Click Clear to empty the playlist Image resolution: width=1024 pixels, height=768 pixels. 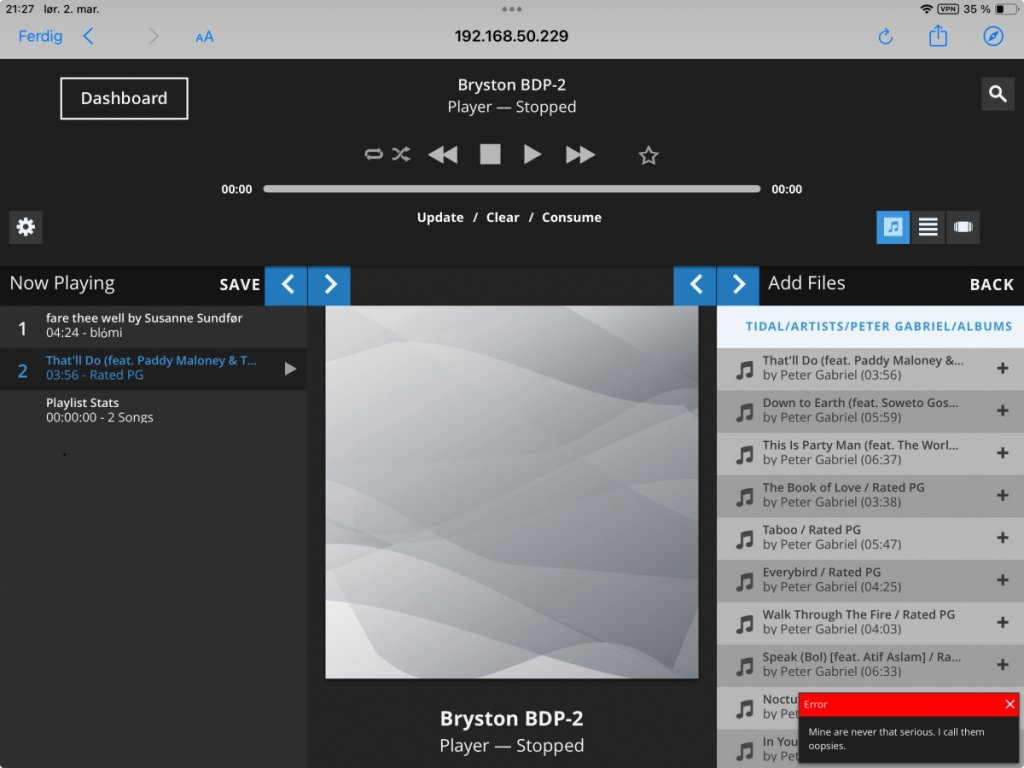tap(503, 217)
